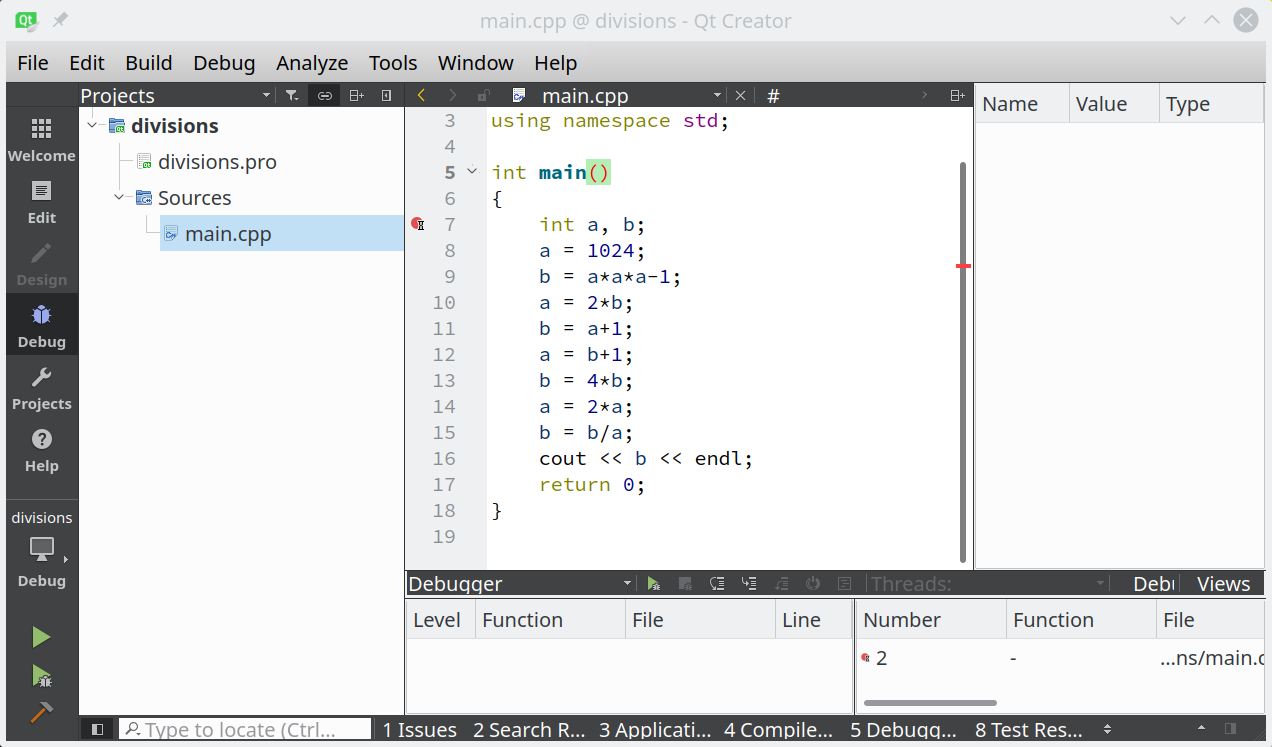
Task: Open the 3 Application Output pane
Action: click(655, 730)
